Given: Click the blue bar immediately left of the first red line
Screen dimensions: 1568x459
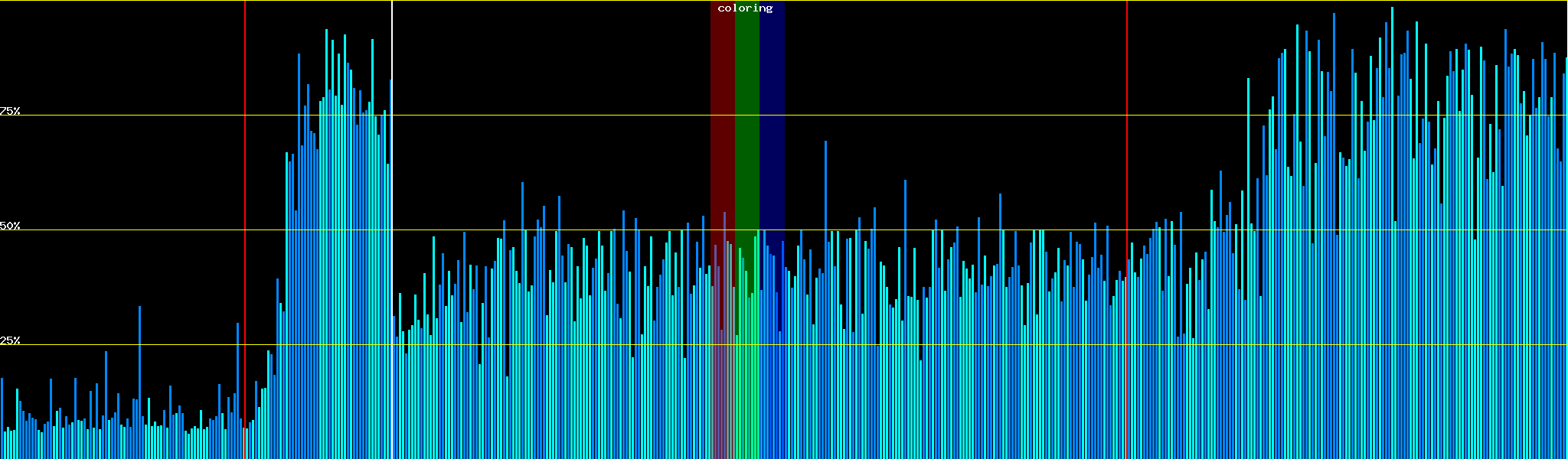Looking at the screenshot, I should 237,382.
